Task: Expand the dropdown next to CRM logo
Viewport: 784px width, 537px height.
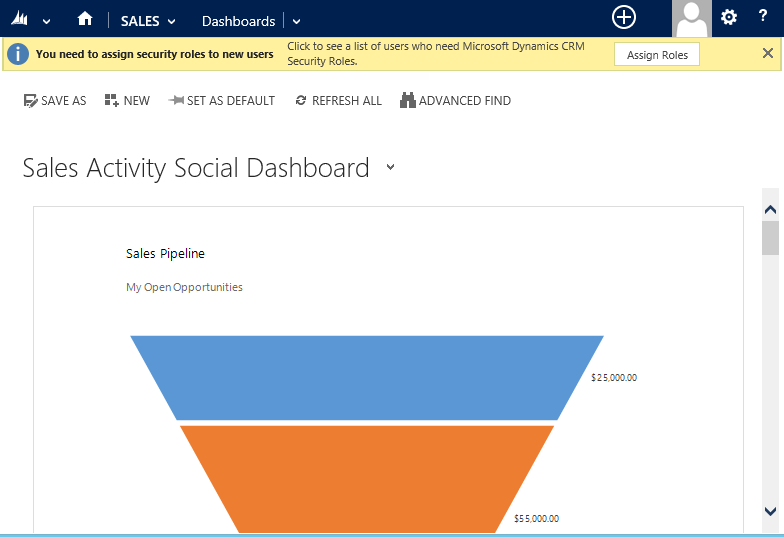Action: [46, 21]
